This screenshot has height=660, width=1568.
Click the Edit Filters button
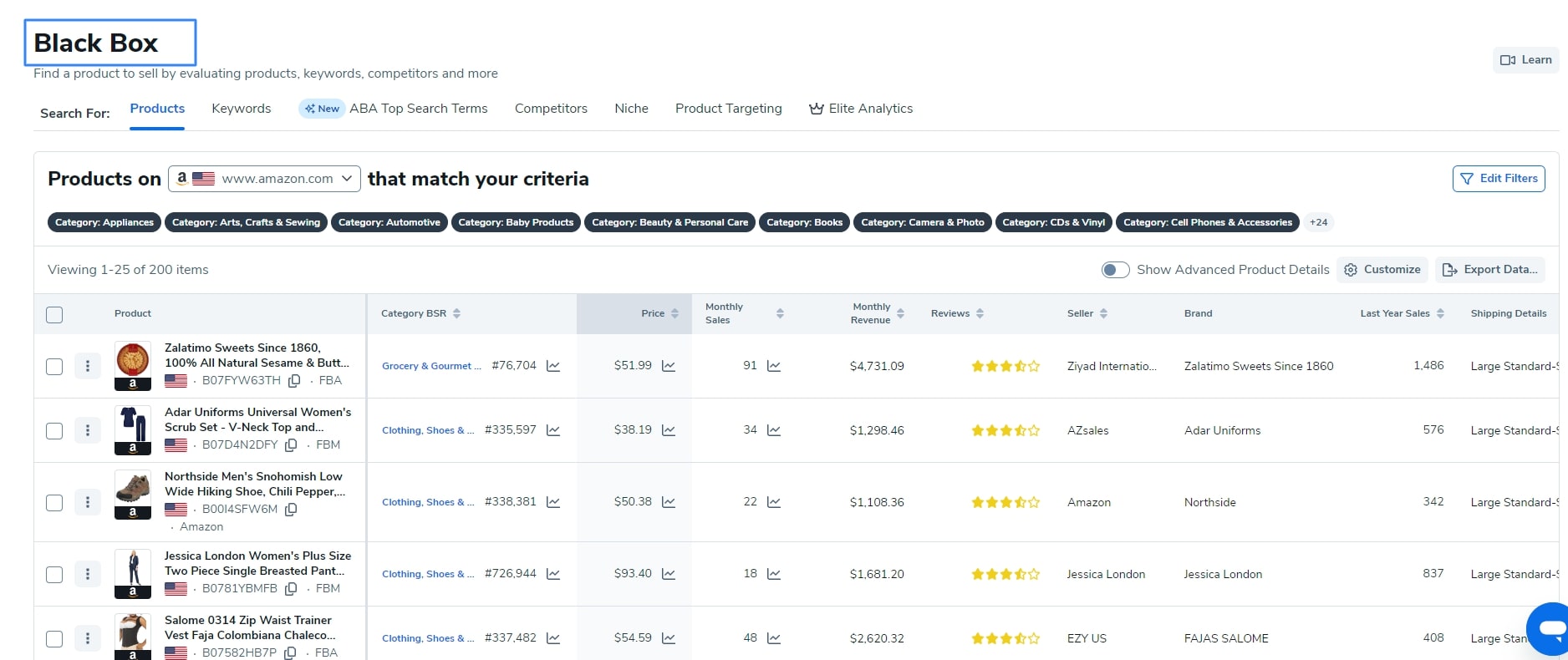pyautogui.click(x=1499, y=179)
